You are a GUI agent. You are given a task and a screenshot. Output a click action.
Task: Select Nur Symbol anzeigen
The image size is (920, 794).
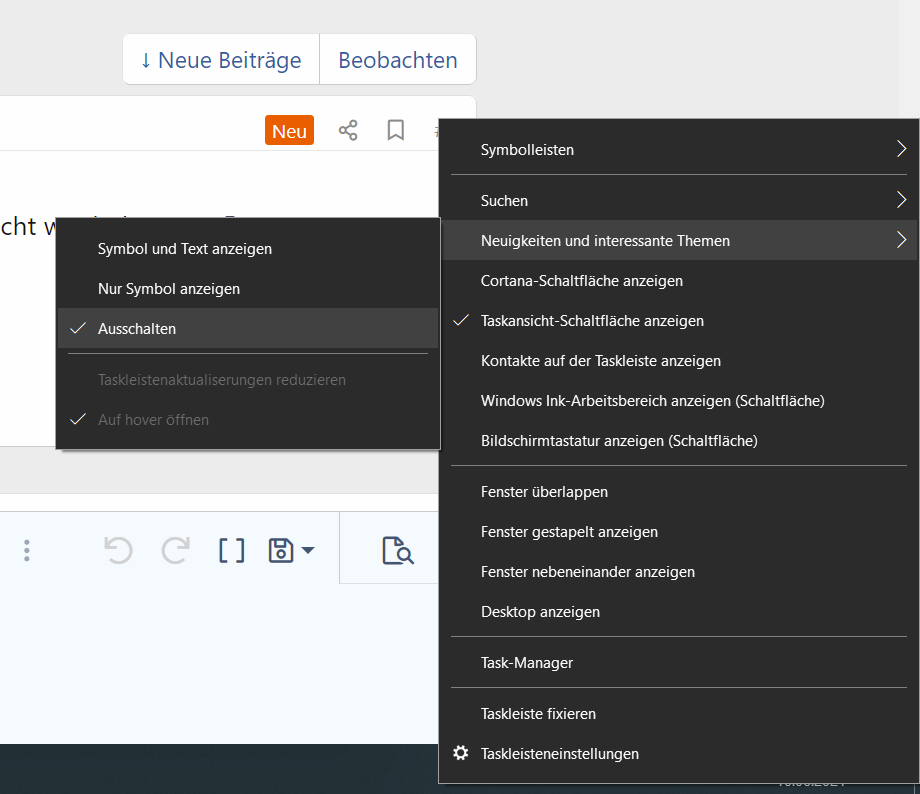[x=168, y=288]
